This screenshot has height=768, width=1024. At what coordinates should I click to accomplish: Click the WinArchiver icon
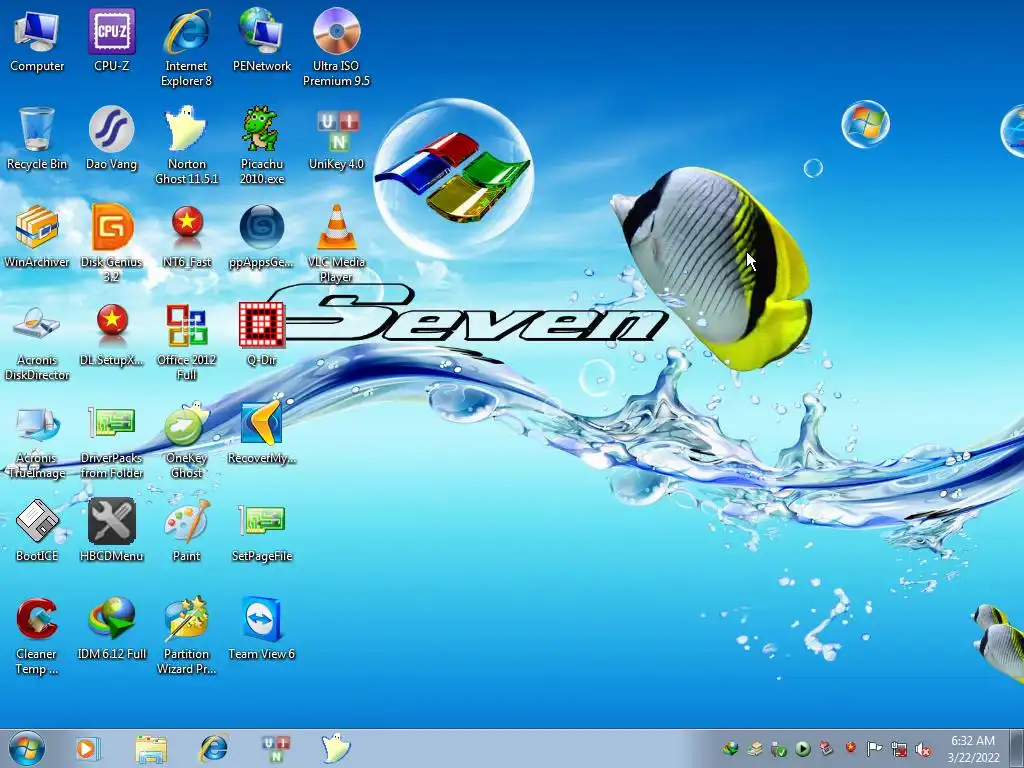(x=37, y=238)
